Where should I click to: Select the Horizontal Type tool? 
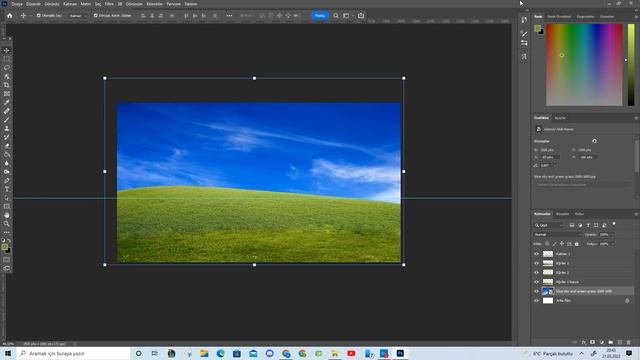[7, 189]
